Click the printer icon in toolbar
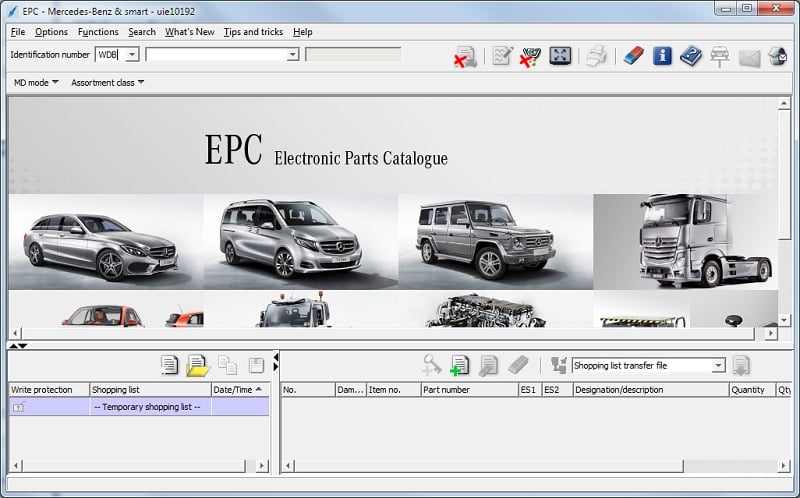The image size is (800, 498). click(x=596, y=56)
